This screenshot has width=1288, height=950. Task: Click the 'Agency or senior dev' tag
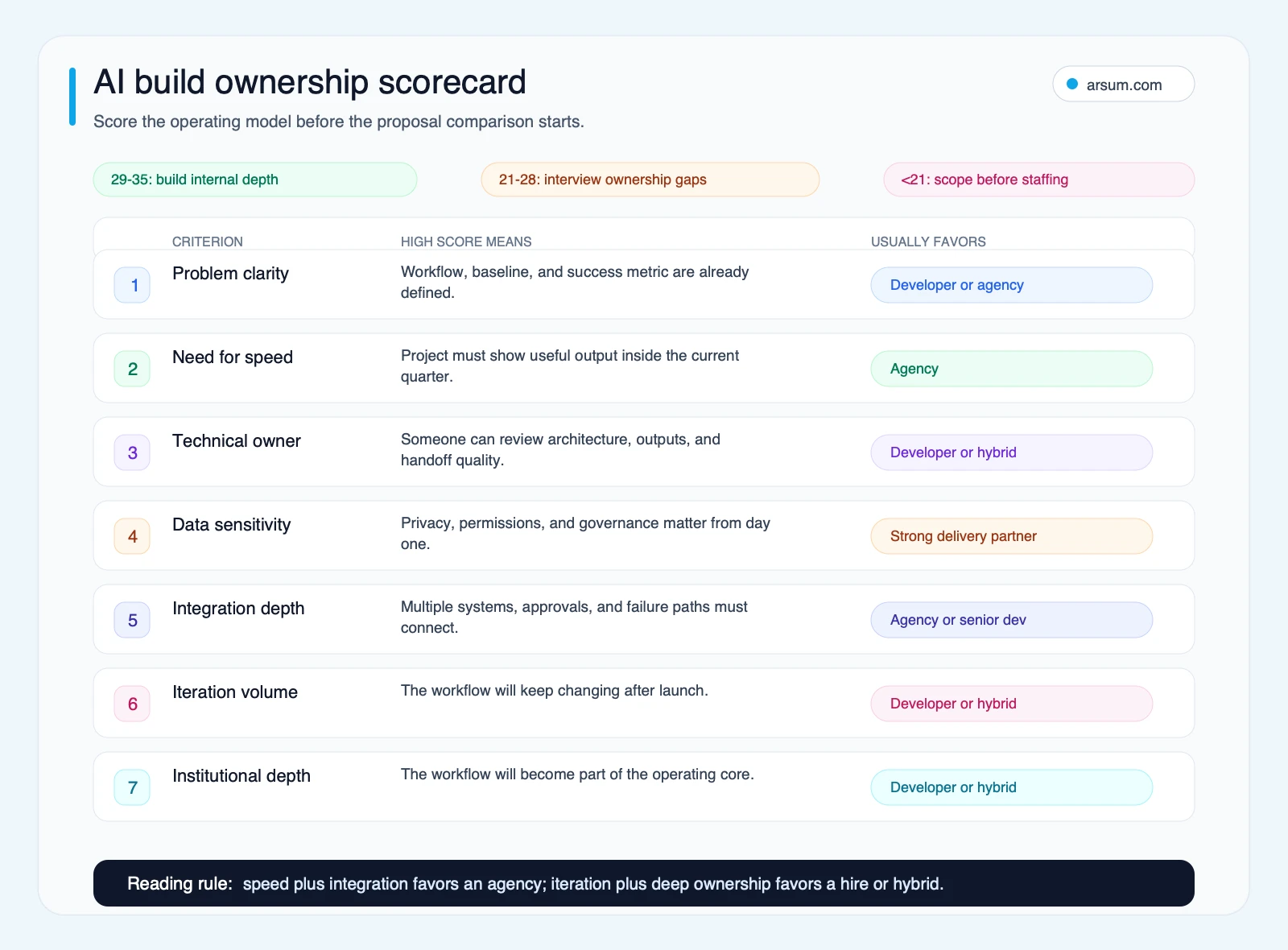(1012, 620)
